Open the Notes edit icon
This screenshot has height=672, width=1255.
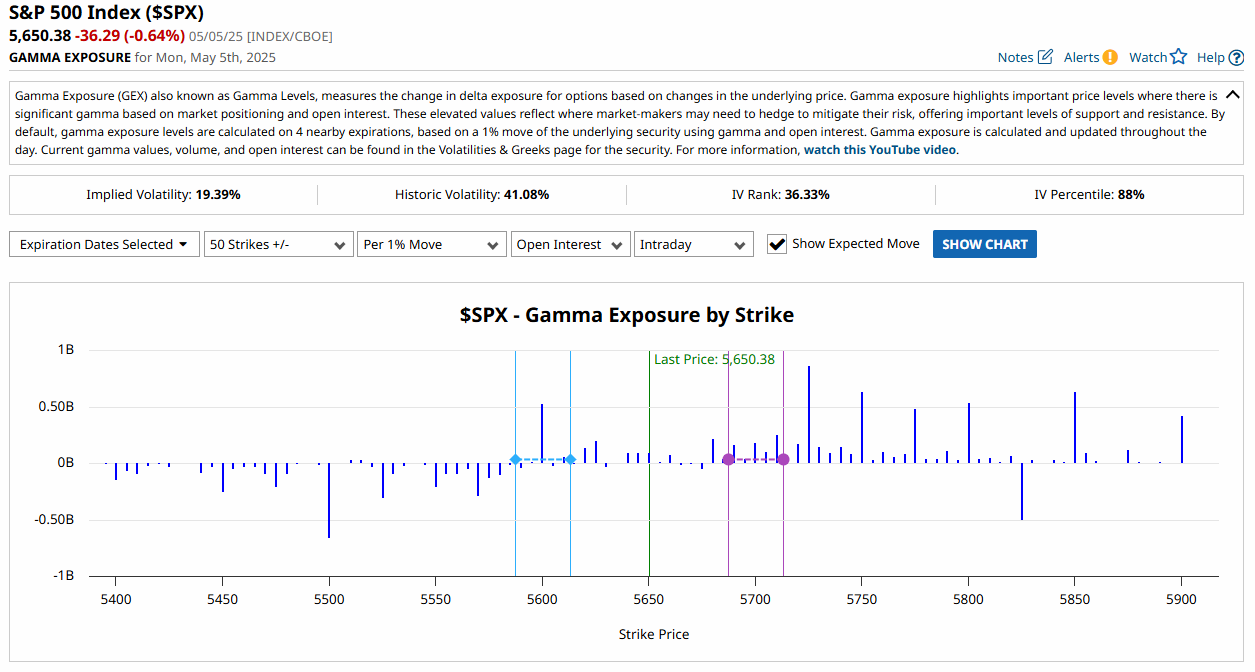[1045, 57]
